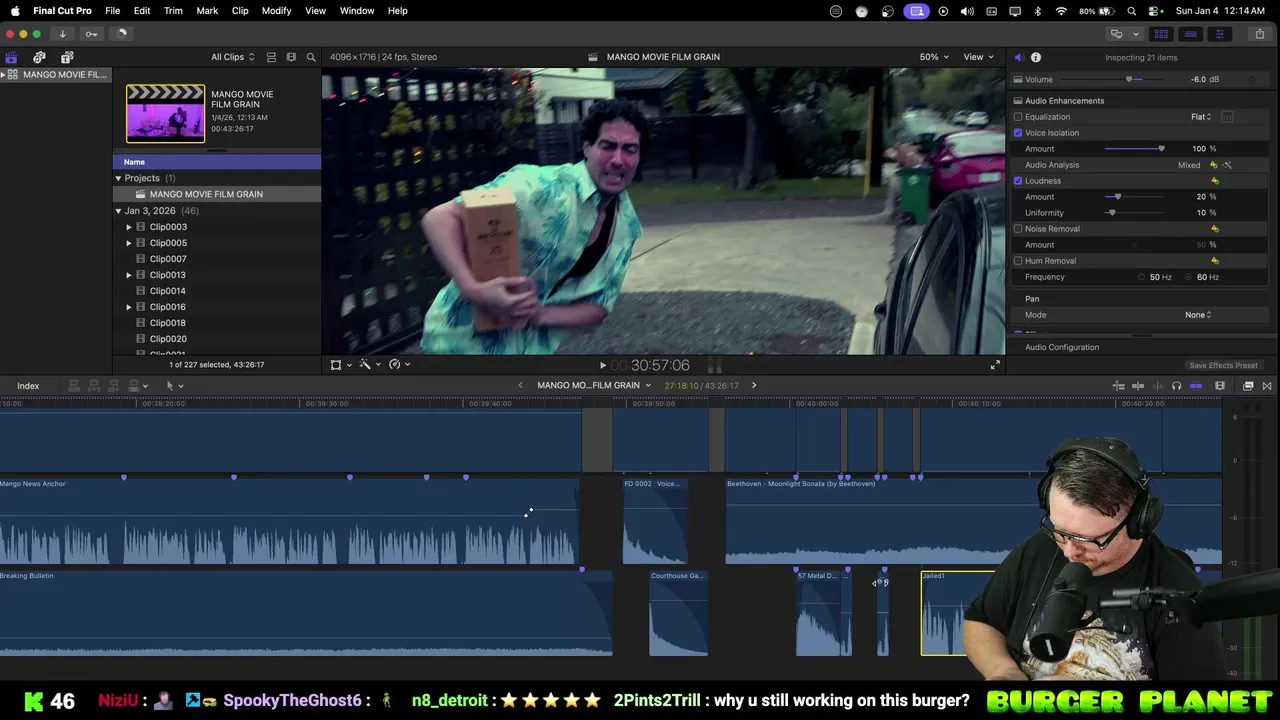Disable the Voice Isolation checkbox
This screenshot has width=1280, height=720.
click(x=1018, y=133)
